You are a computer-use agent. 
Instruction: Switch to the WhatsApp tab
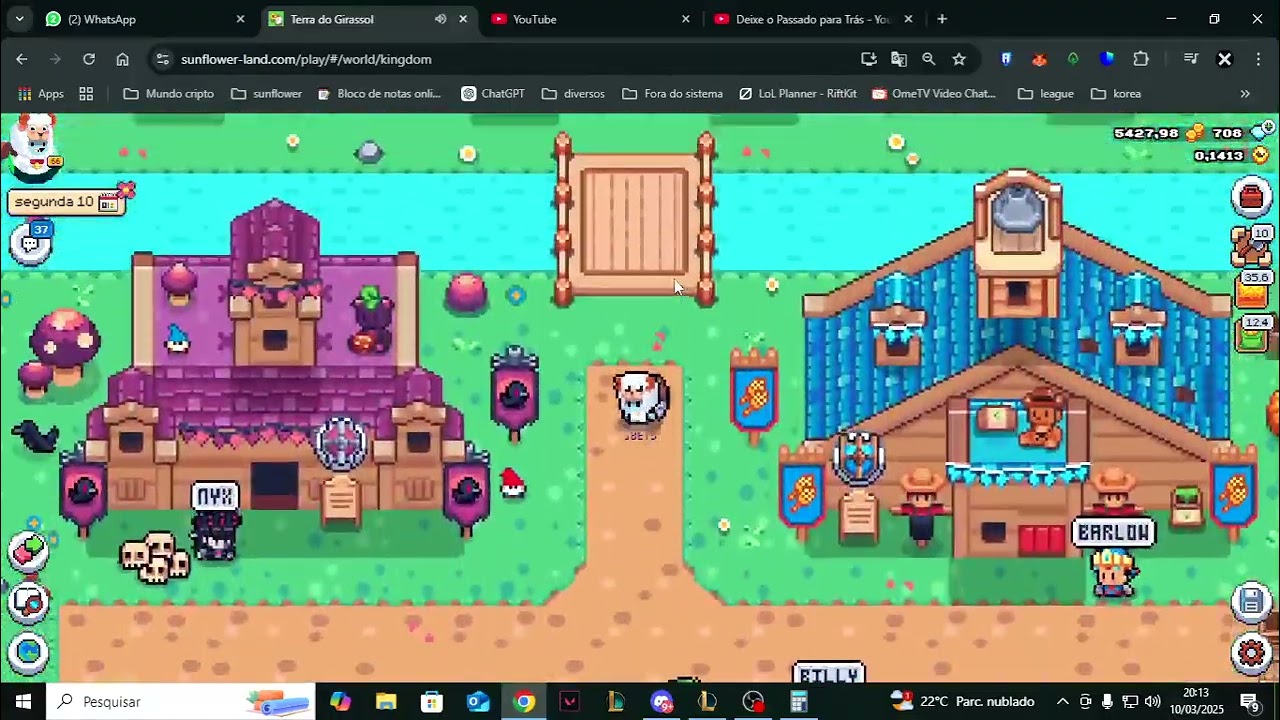(146, 19)
